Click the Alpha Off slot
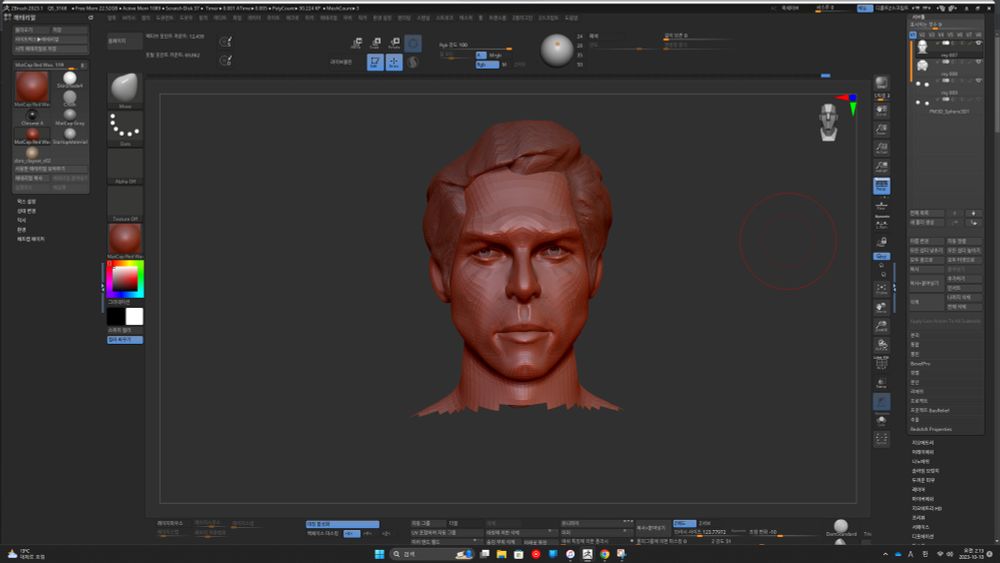 [x=124, y=166]
